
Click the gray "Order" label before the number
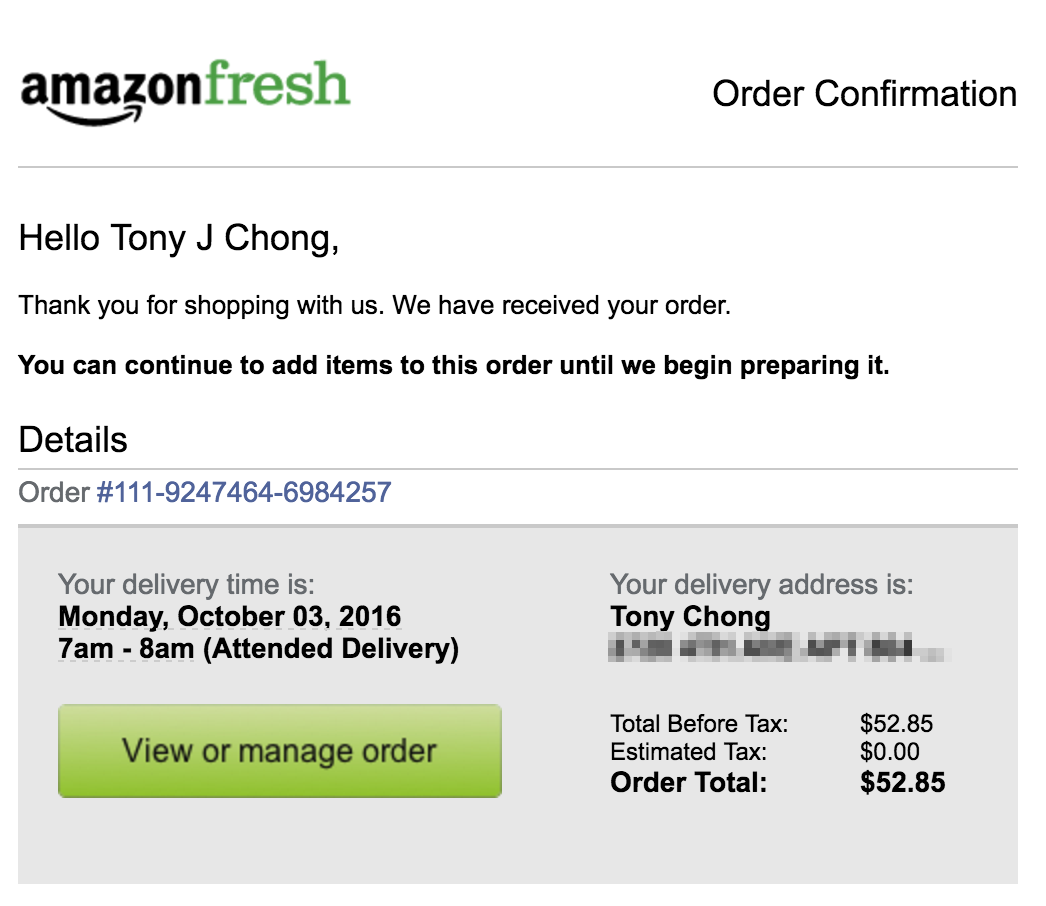53,492
